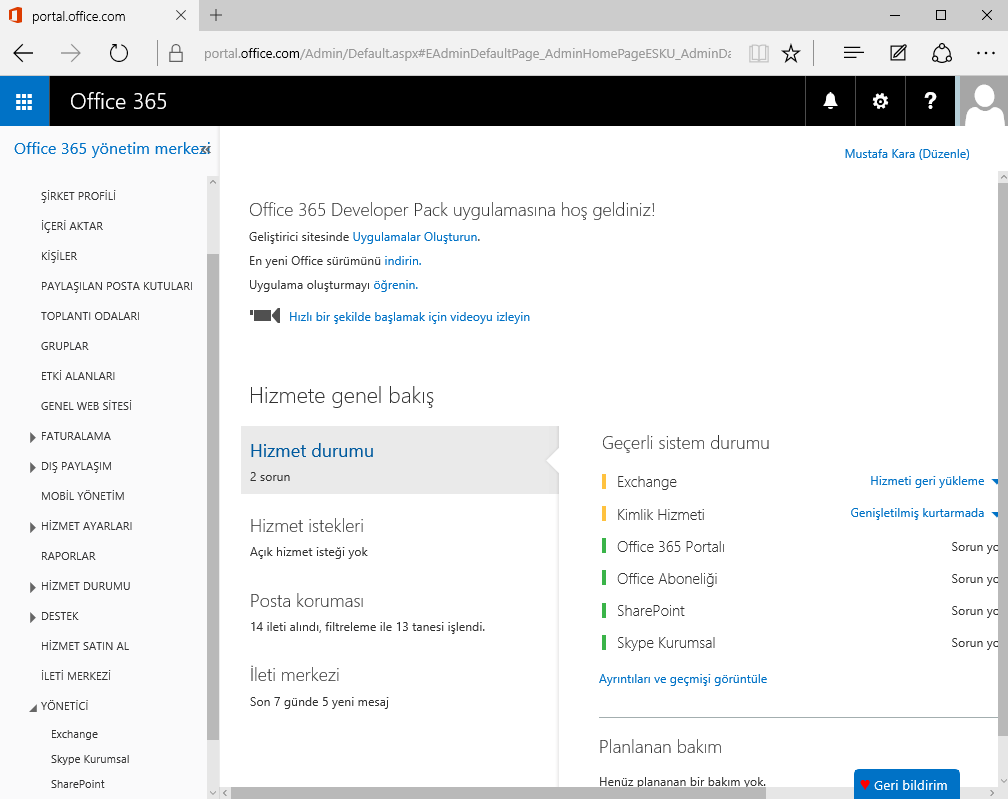The height and width of the screenshot is (799, 1008).
Task: Open the user profile avatar
Action: (x=984, y=101)
